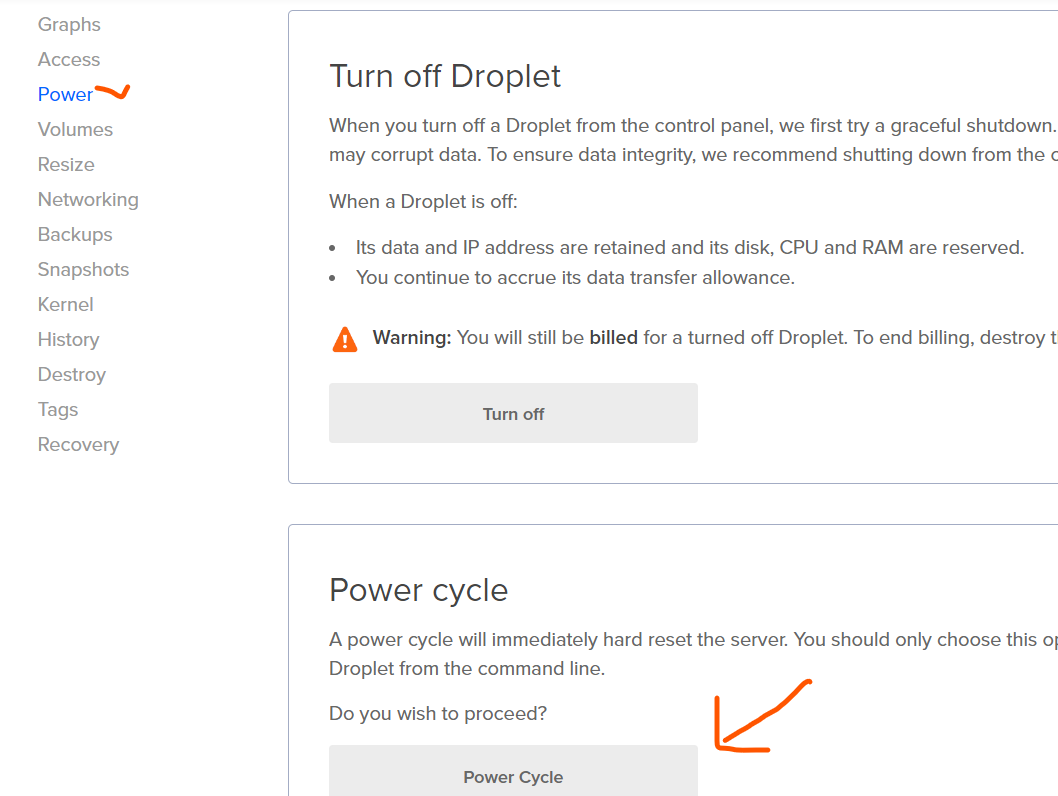Click the bold word "billed" in warning
The width and height of the screenshot is (1058, 796).
pos(613,338)
